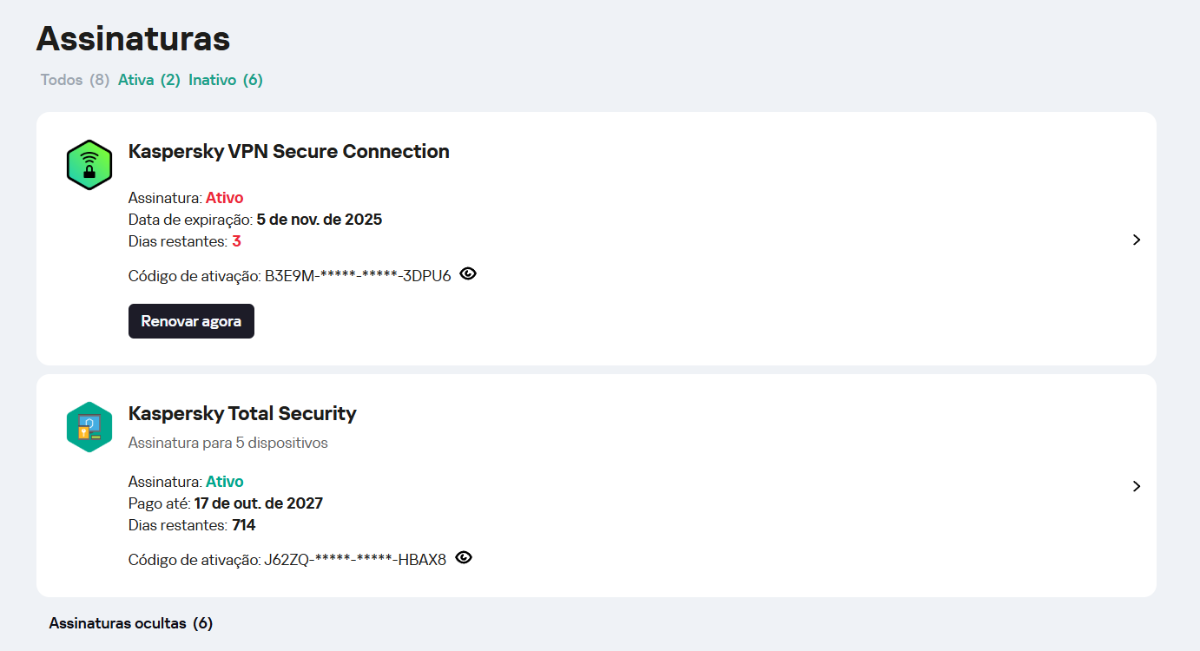Click the Kaspersky Total Security hexagon icon

point(89,427)
